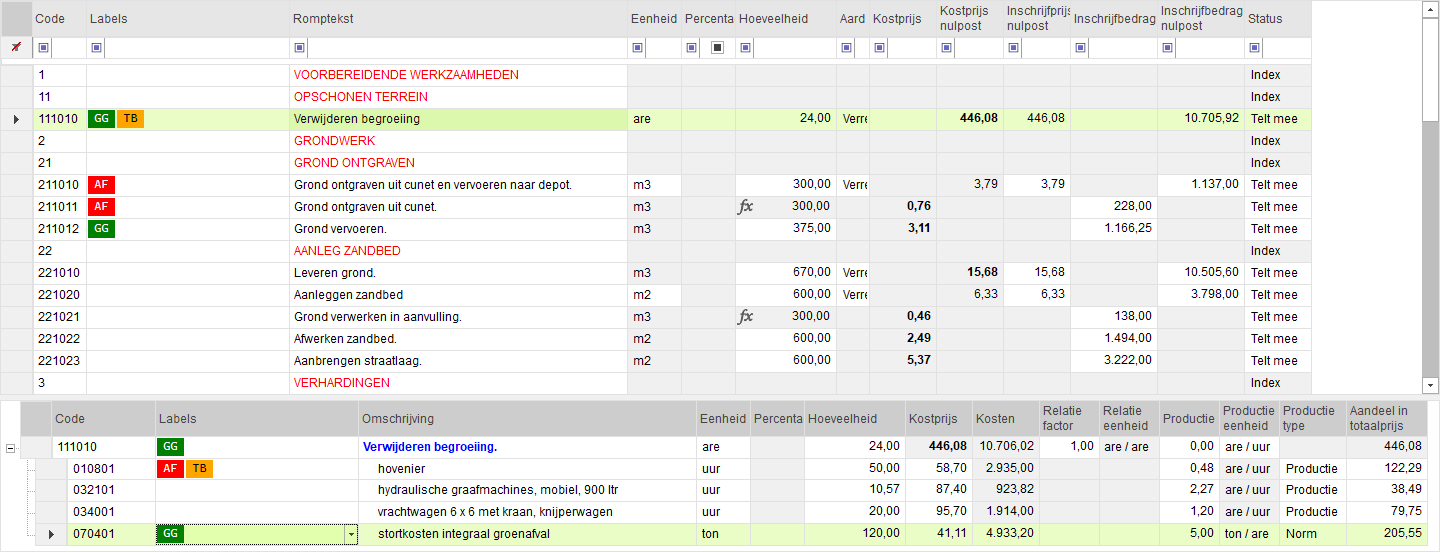Viewport: 1440px width, 552px height.
Task: Collapse the 111010 tree node in detail panel
Action: tap(10, 448)
